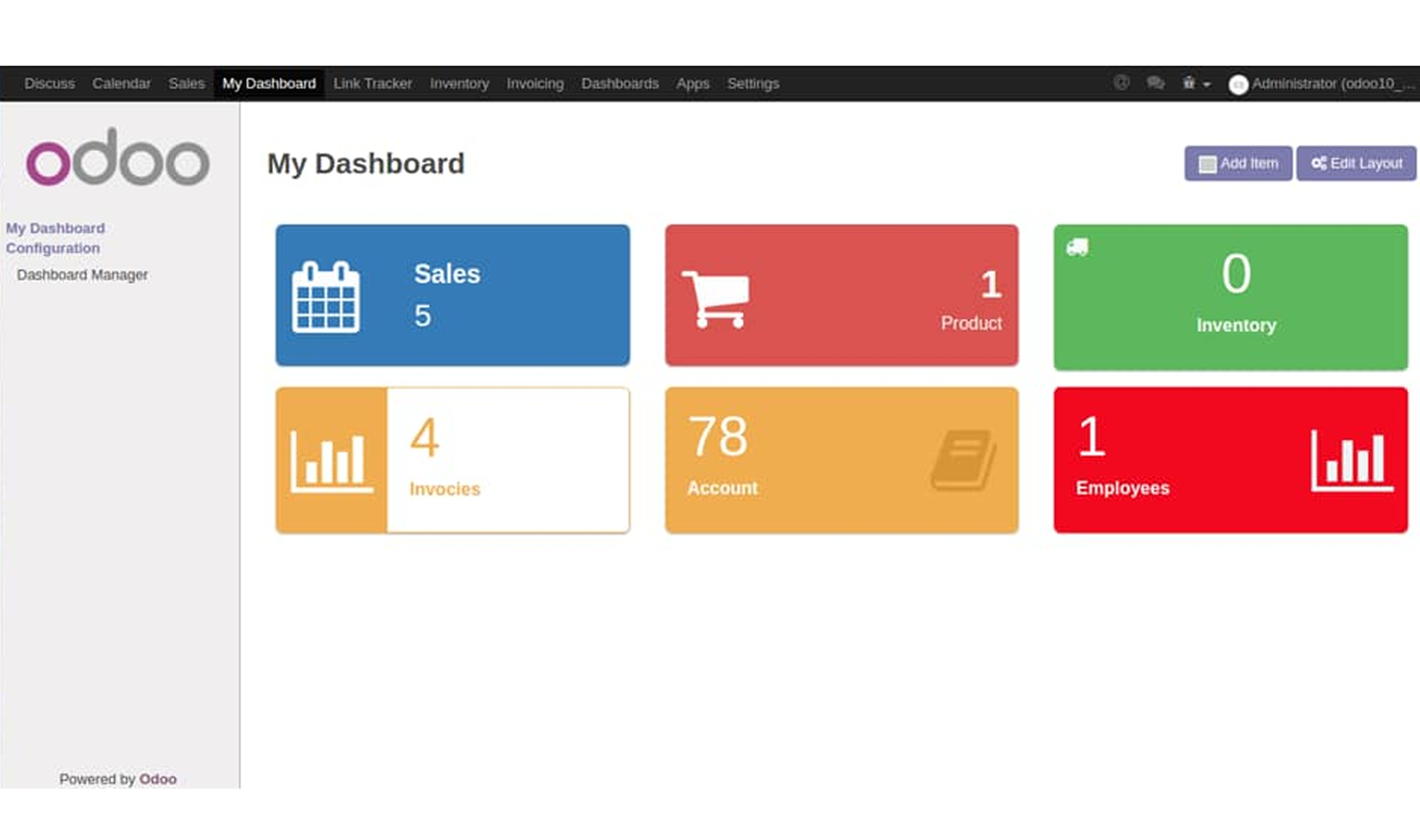The width and height of the screenshot is (1420, 840).
Task: Click the 'My Dashboard' page heading
Action: coord(366,164)
